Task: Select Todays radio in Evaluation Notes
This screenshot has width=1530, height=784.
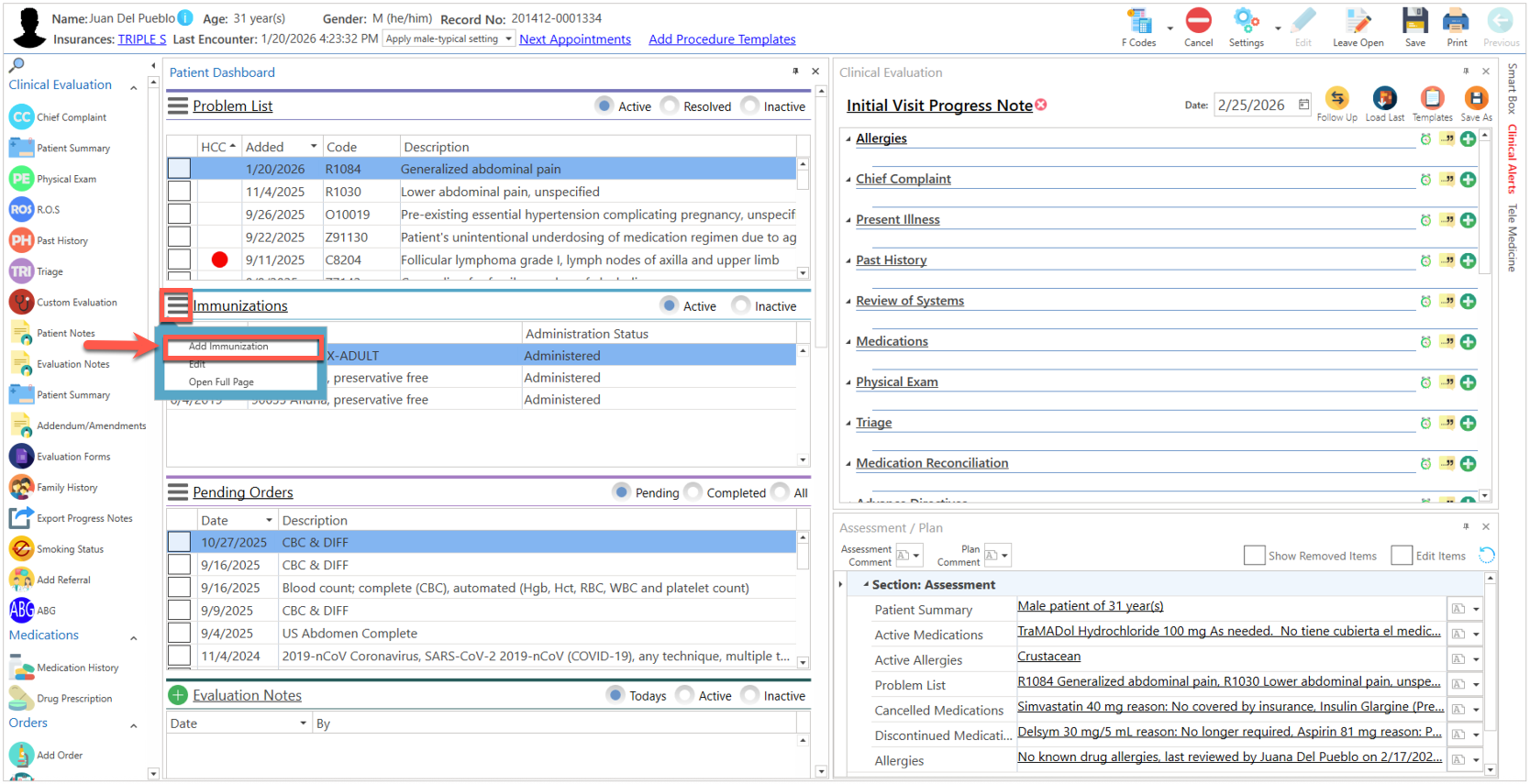Action: pyautogui.click(x=615, y=695)
